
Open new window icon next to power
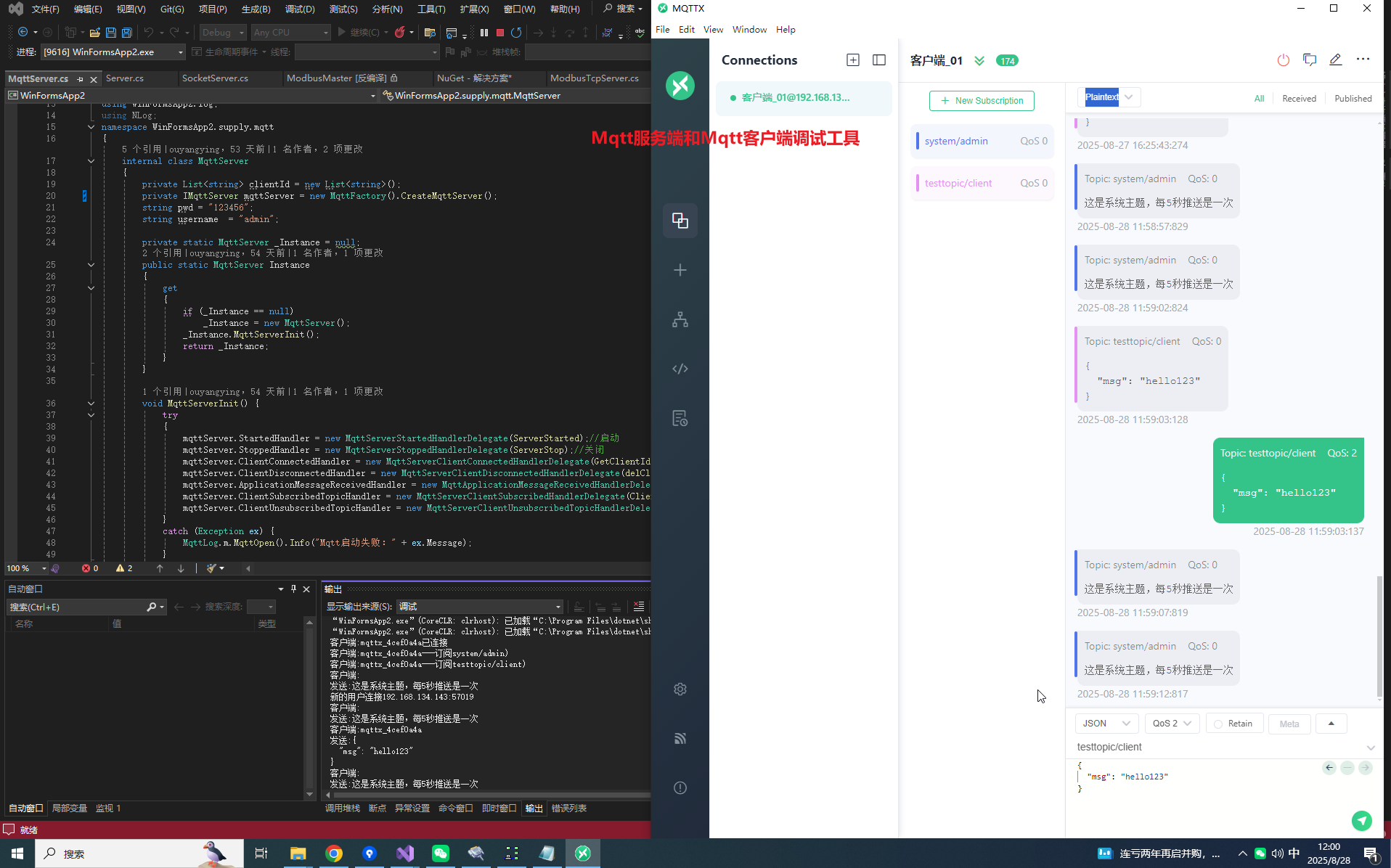tap(1310, 60)
